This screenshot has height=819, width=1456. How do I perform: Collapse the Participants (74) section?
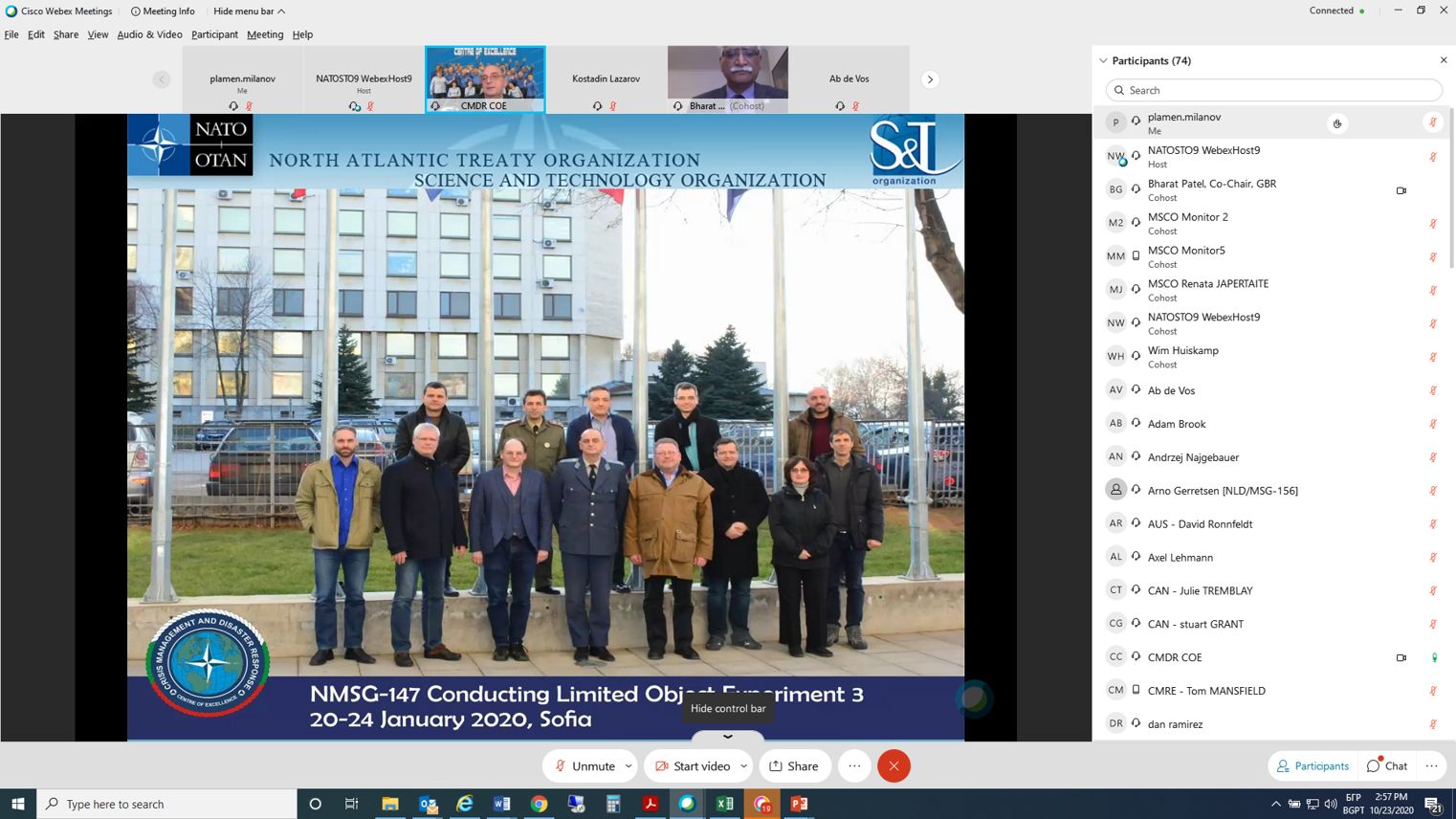pyautogui.click(x=1103, y=60)
